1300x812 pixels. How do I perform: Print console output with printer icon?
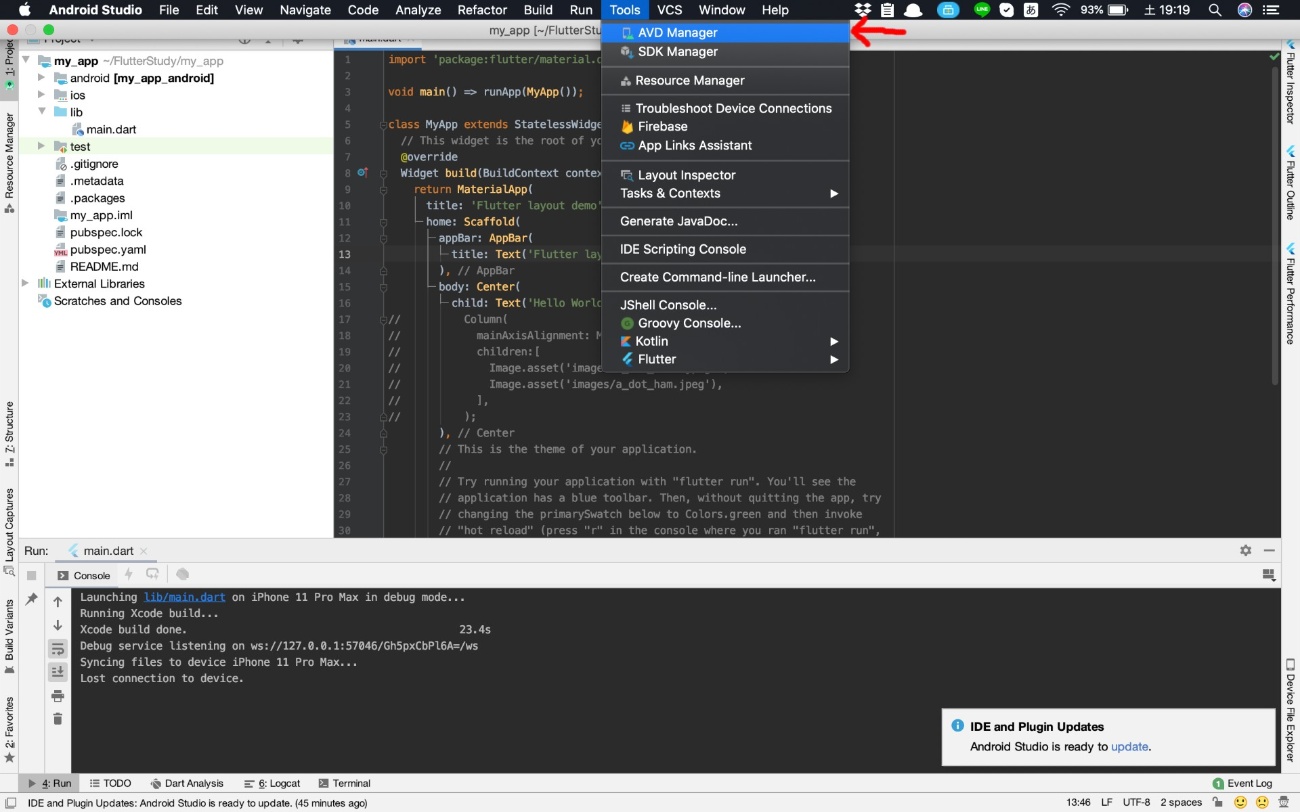pos(58,696)
